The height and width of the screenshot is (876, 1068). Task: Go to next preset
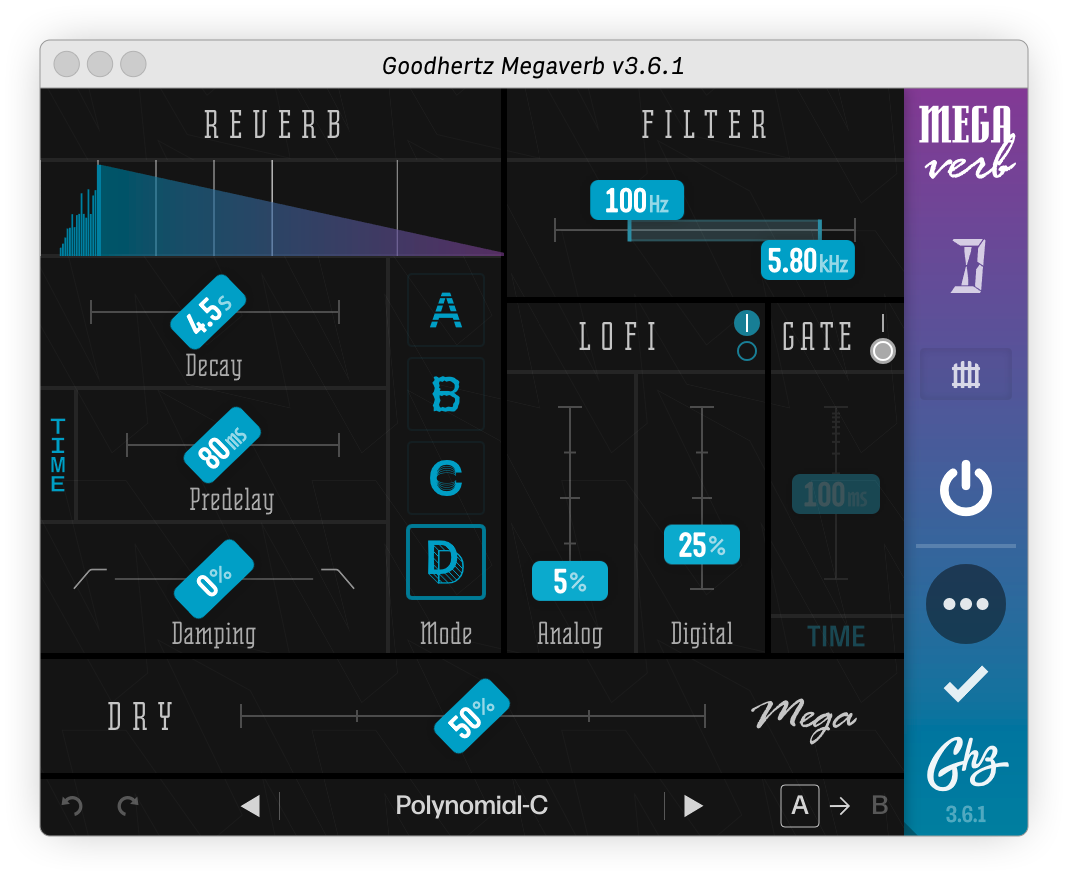coord(693,806)
